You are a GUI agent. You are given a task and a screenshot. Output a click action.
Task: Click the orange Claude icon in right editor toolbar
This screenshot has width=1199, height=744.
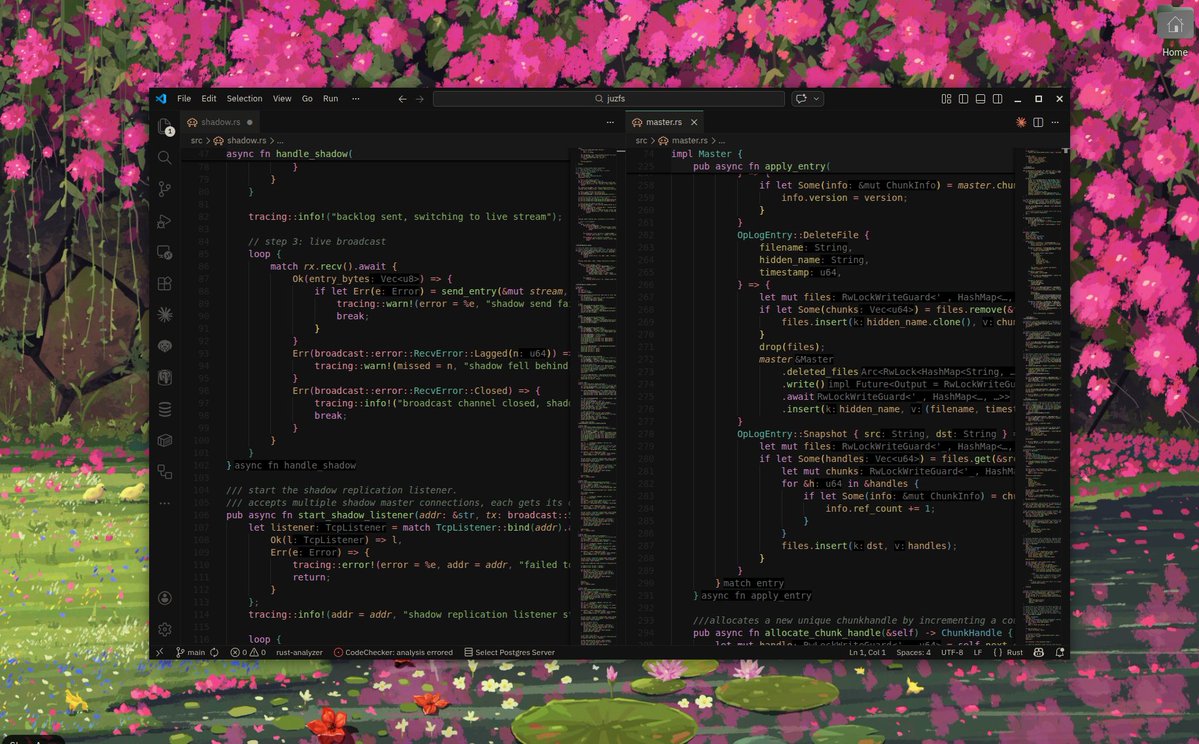click(1021, 122)
